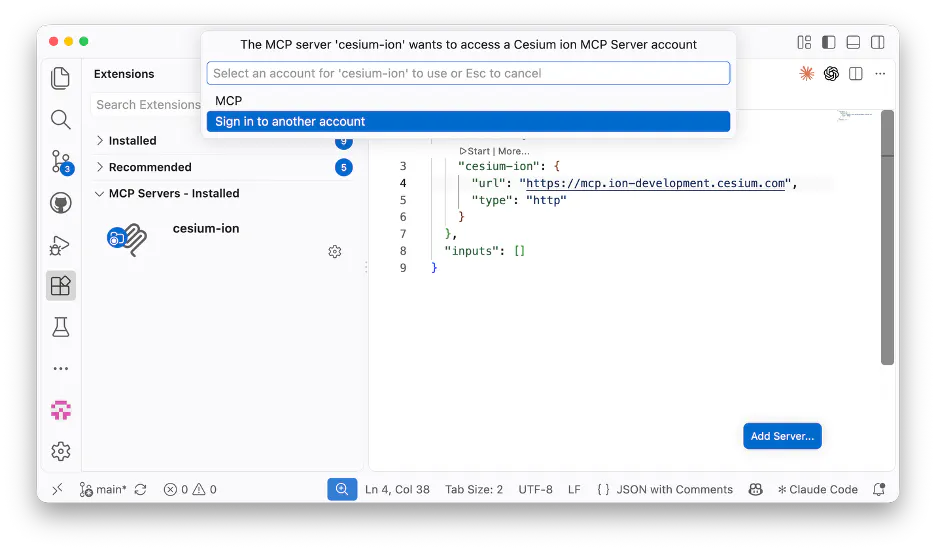Open Claude Code status item

coord(817,489)
